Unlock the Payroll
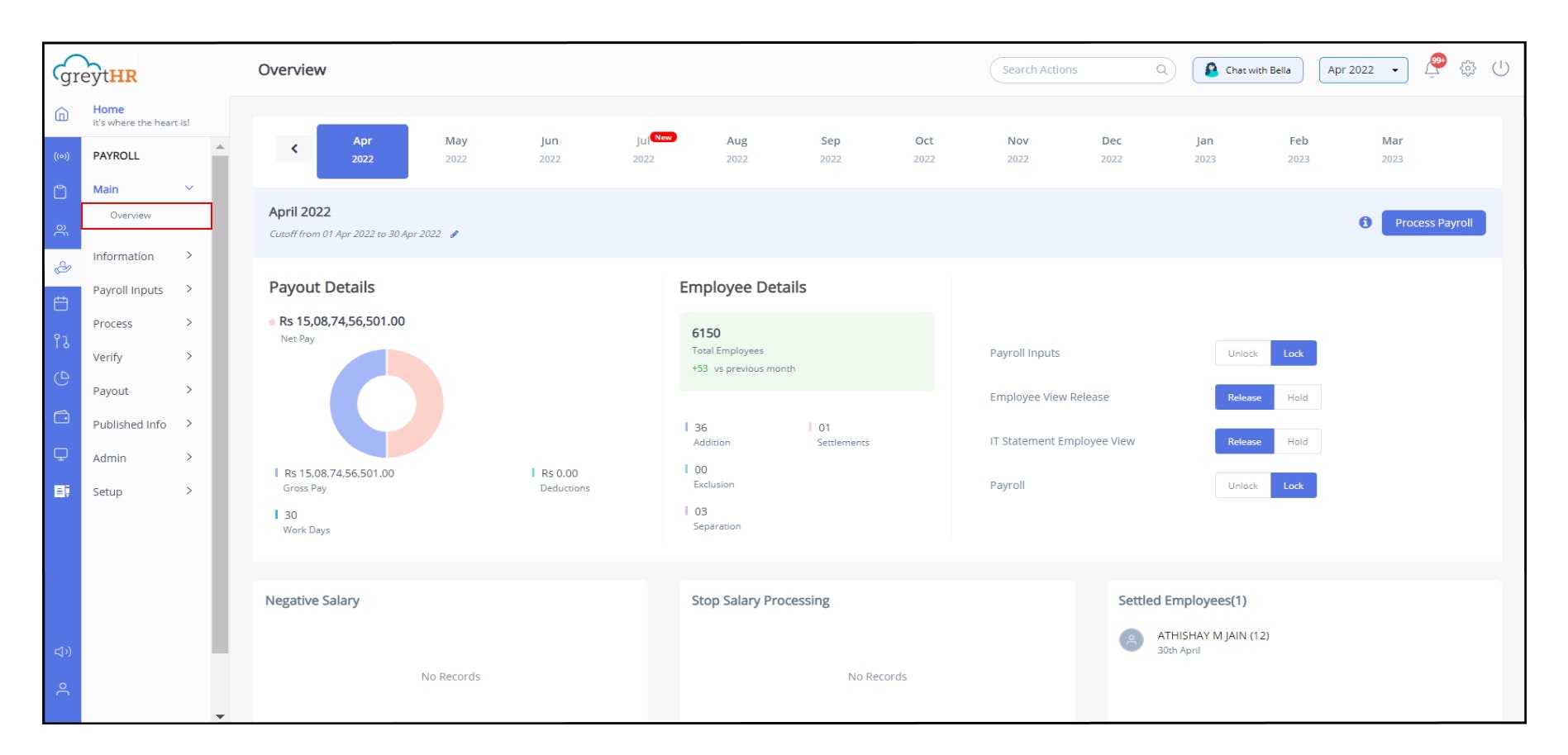 [1242, 485]
